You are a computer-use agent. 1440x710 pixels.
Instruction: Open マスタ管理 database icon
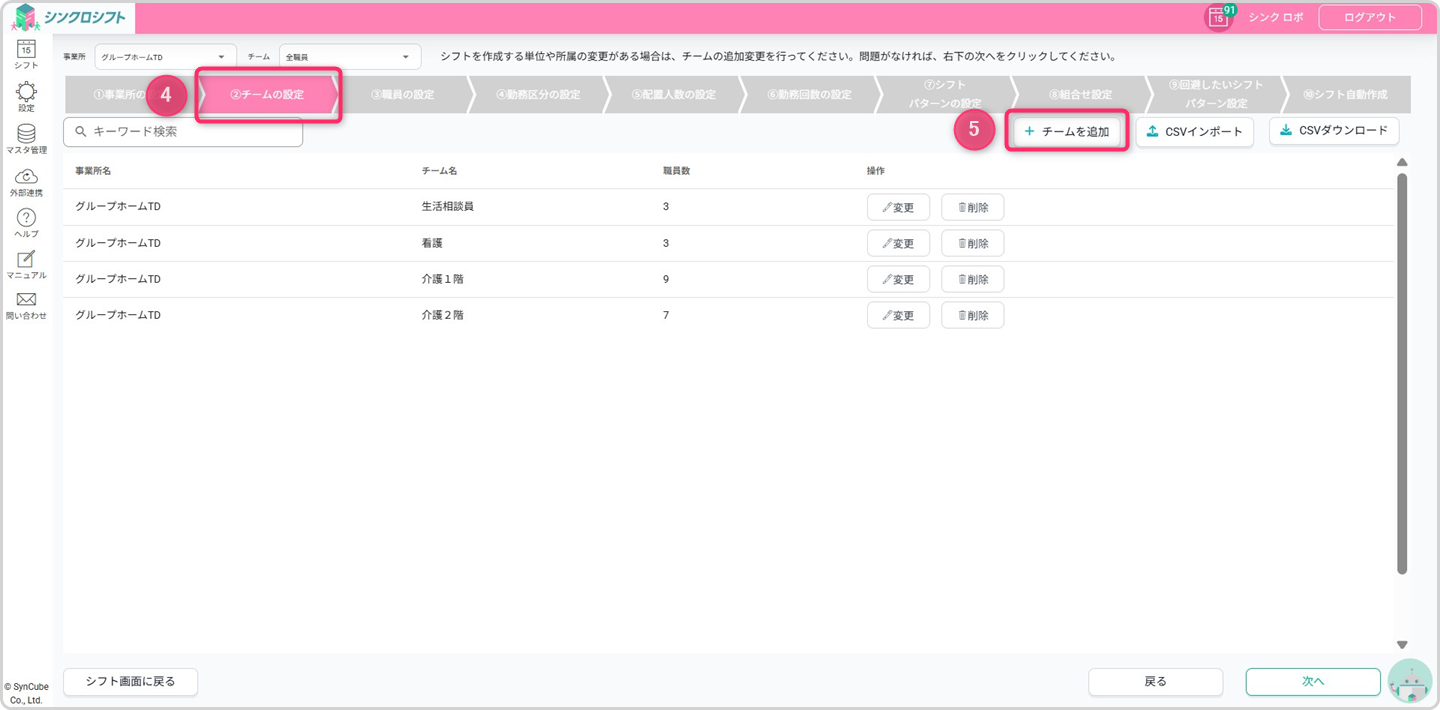click(x=26, y=135)
